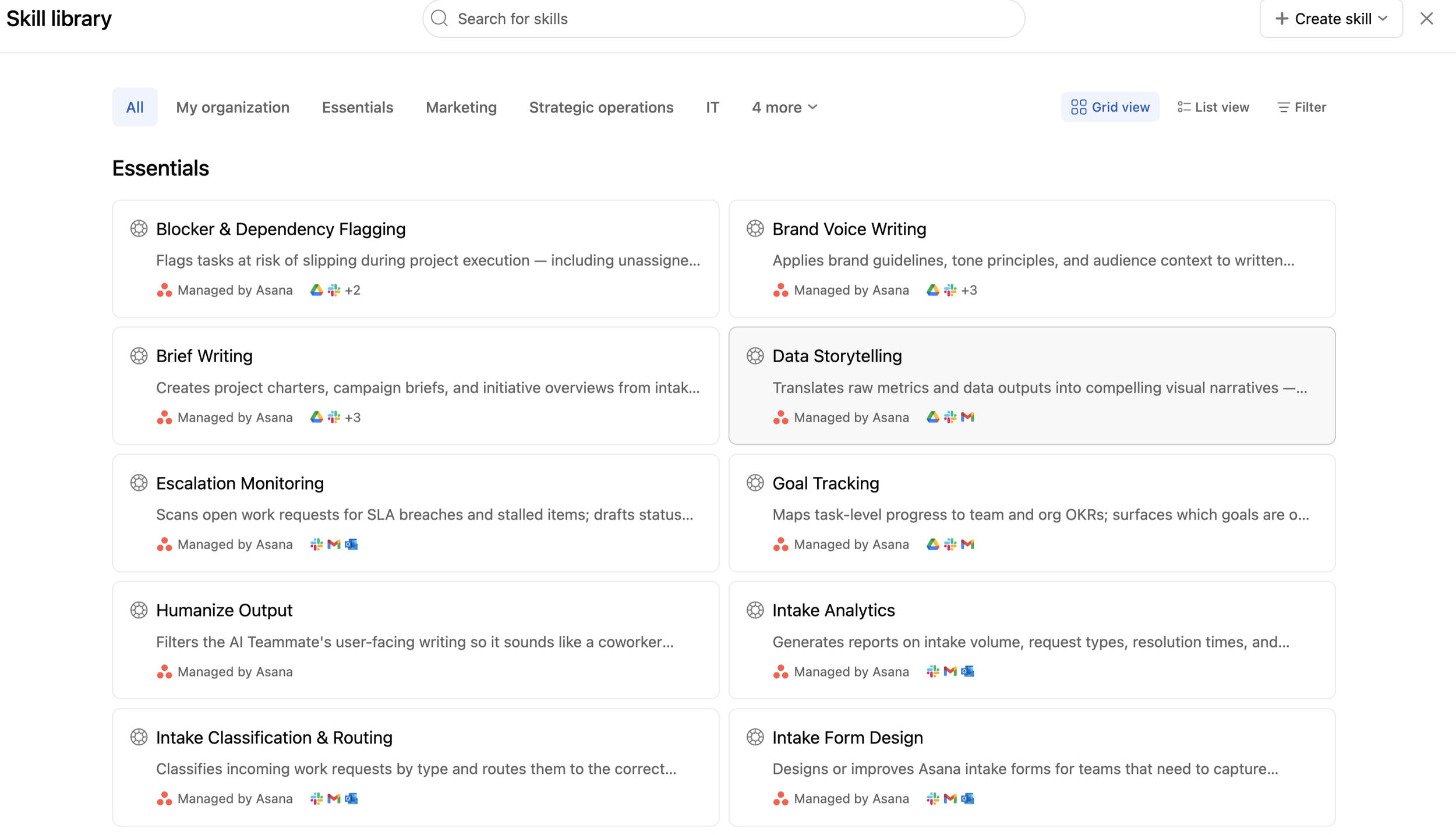1456x835 pixels.
Task: Close the Skill library
Action: [1426, 19]
